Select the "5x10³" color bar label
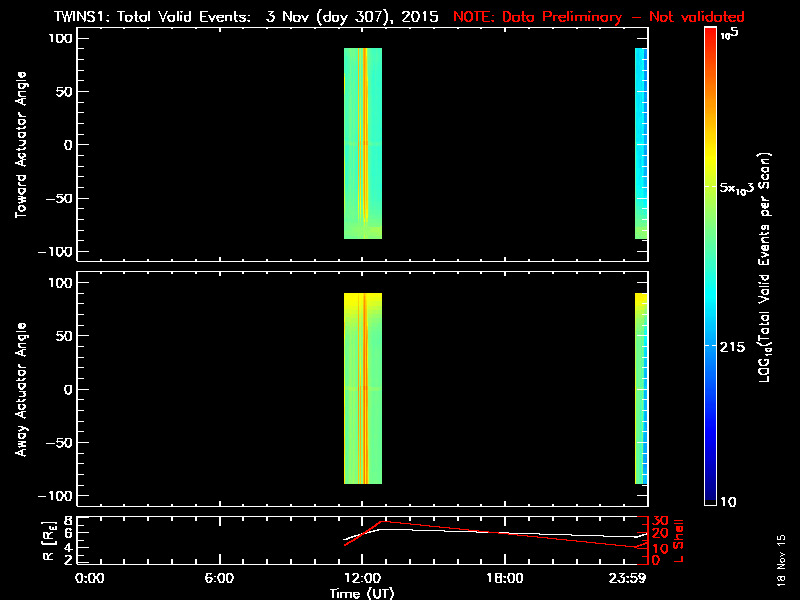Screen dimensions: 800x600 click(x=740, y=188)
